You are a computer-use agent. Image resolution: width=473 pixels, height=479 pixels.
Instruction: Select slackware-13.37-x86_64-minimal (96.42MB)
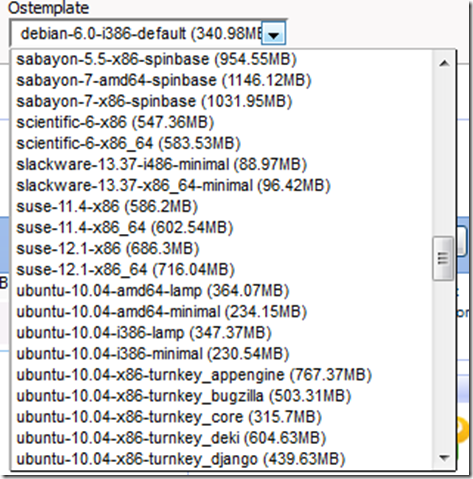click(223, 185)
